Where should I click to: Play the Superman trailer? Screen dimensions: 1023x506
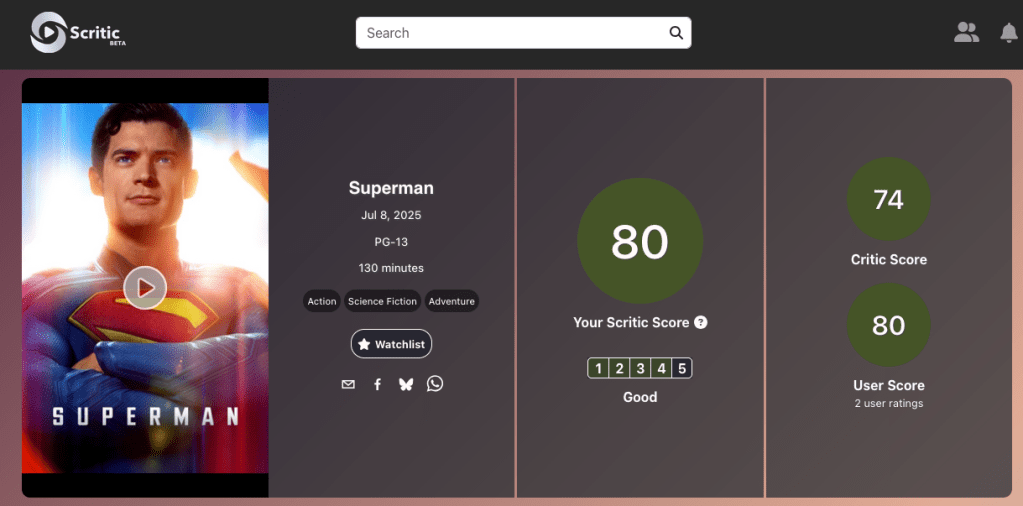tap(145, 288)
